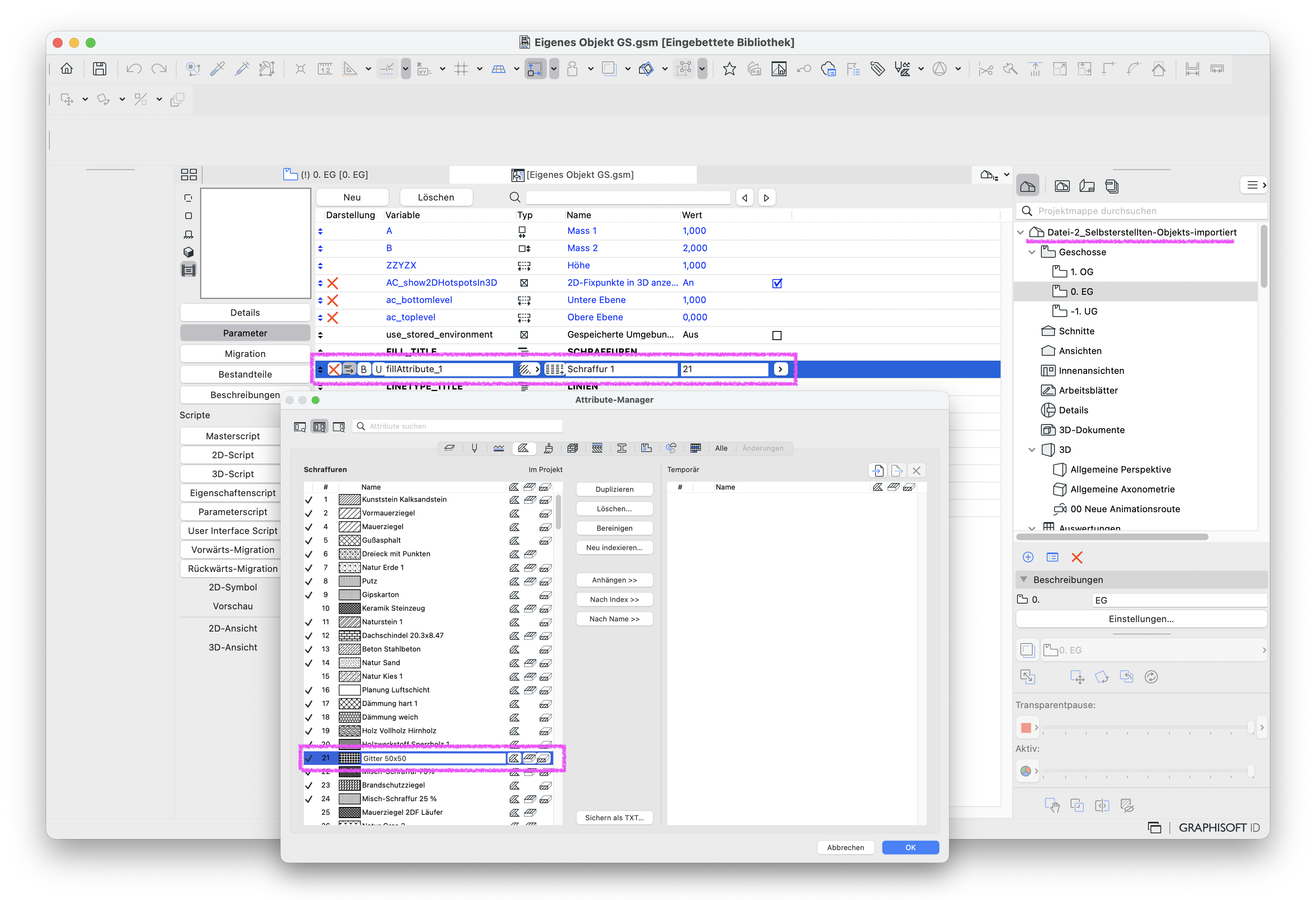Click the parameter search magnifier icon

tap(515, 197)
